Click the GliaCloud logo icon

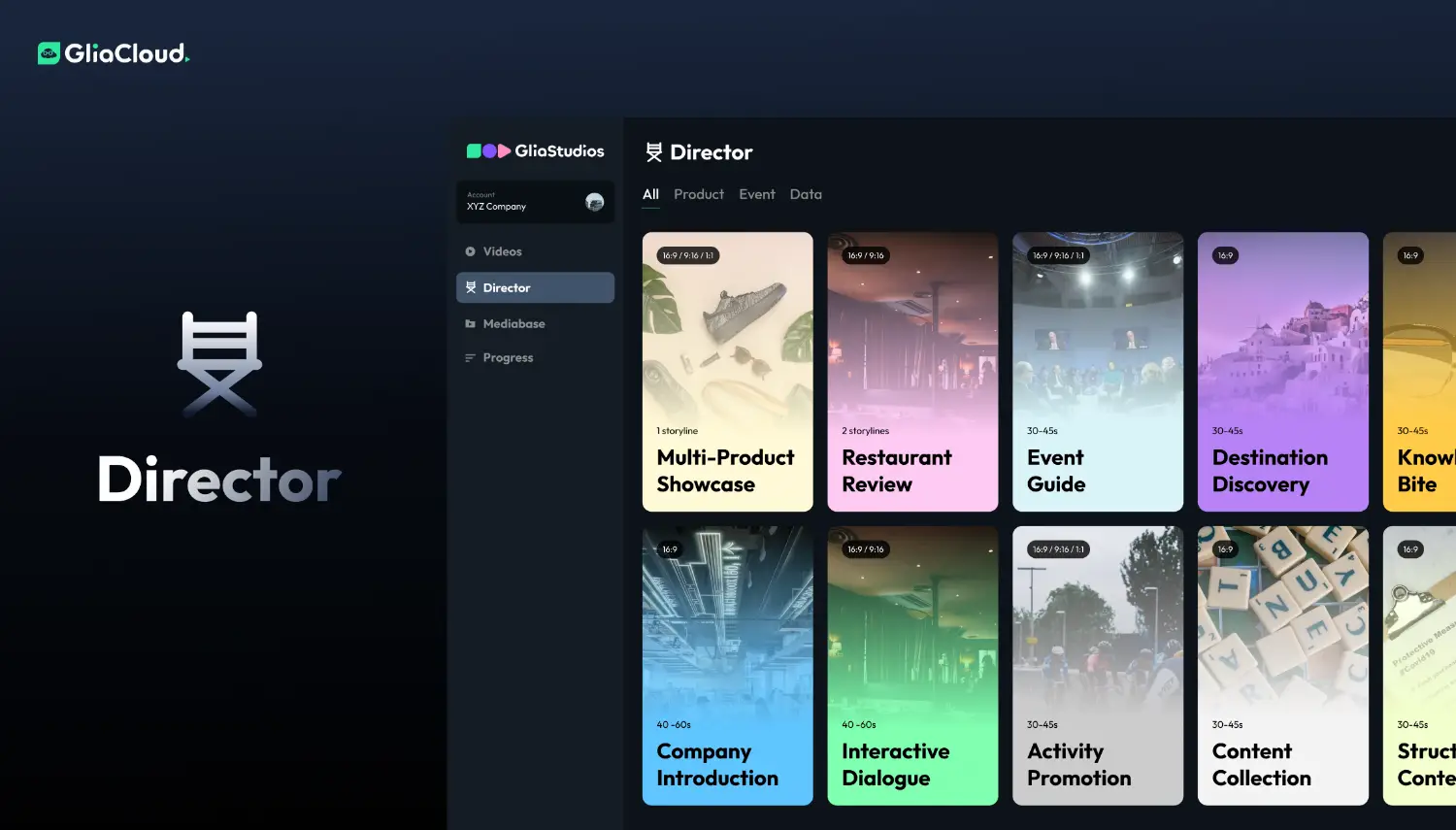pyautogui.click(x=49, y=53)
